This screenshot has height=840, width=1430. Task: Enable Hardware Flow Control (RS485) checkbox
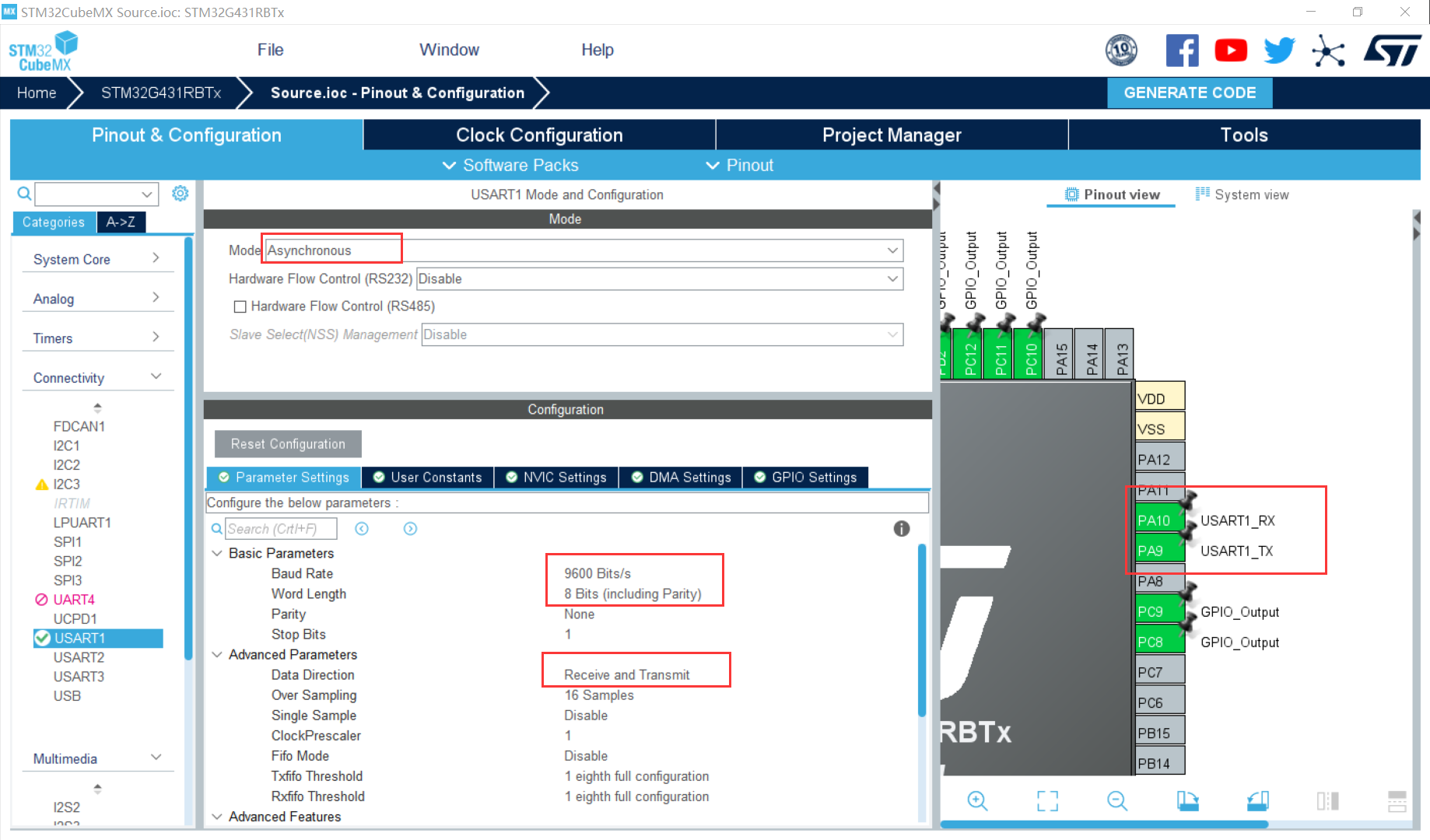pos(240,306)
